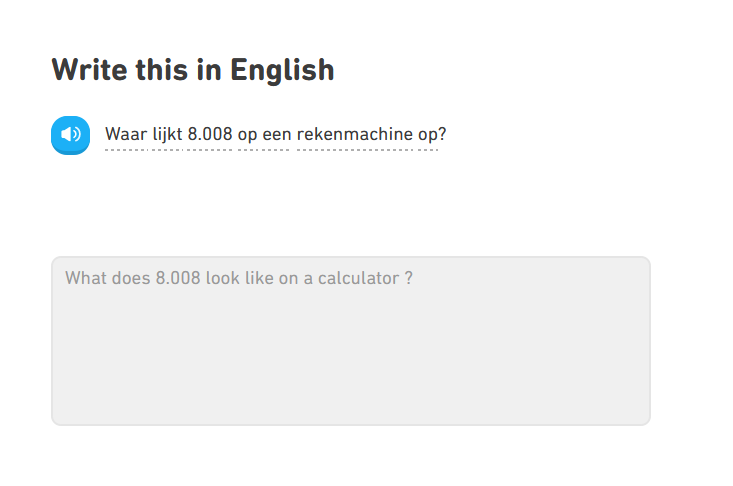The width and height of the screenshot is (733, 486).
Task: Click the word "Write" in the heading
Action: tap(86, 70)
